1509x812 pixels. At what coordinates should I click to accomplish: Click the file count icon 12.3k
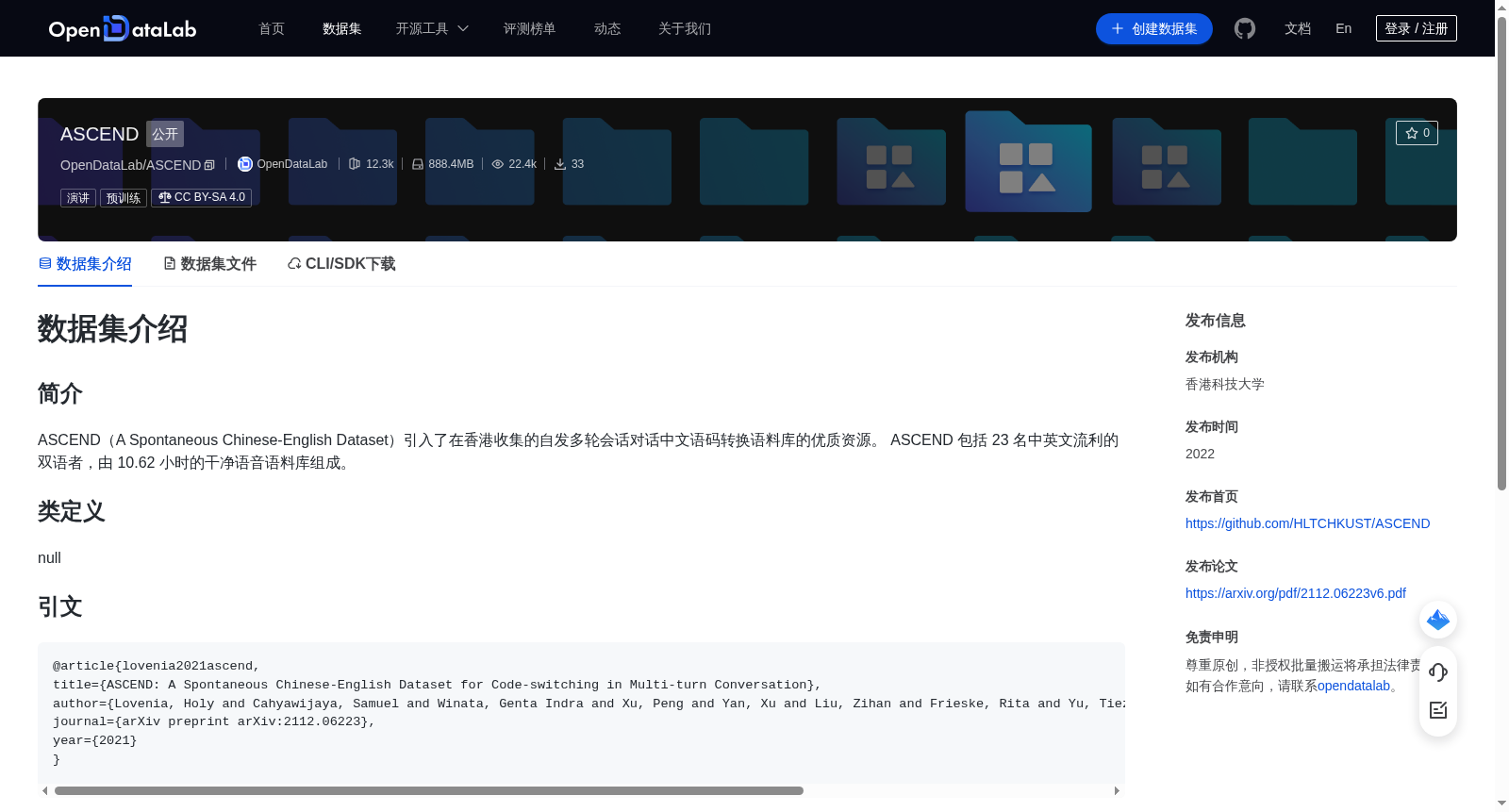point(355,164)
